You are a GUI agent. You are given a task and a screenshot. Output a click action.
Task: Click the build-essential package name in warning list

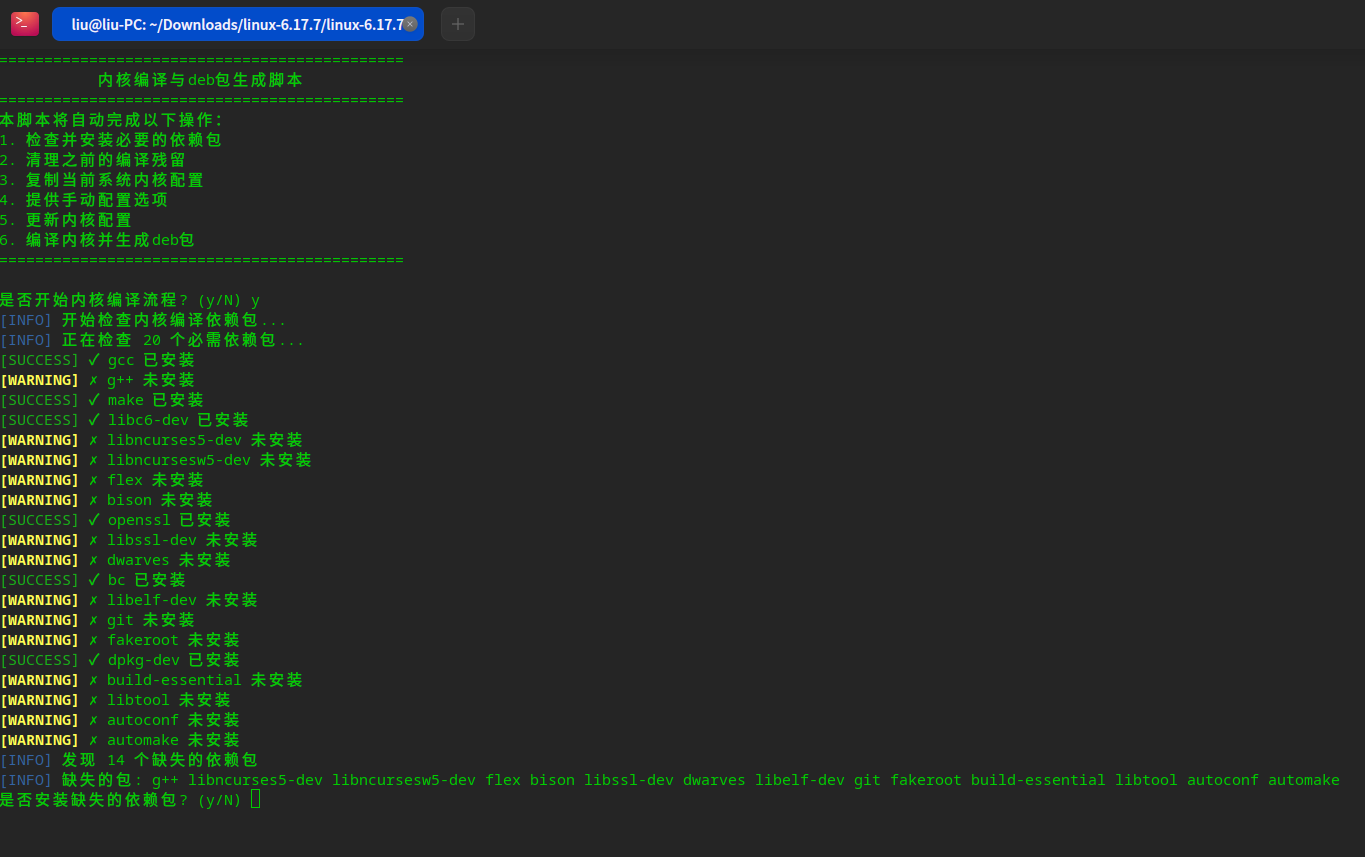[x=174, y=680]
